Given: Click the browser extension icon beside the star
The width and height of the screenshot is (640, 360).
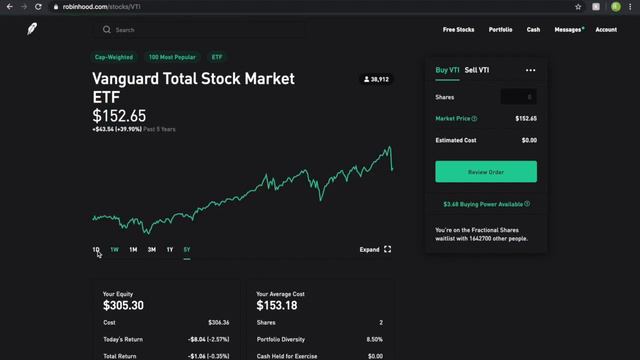Looking at the screenshot, I should (596, 7).
